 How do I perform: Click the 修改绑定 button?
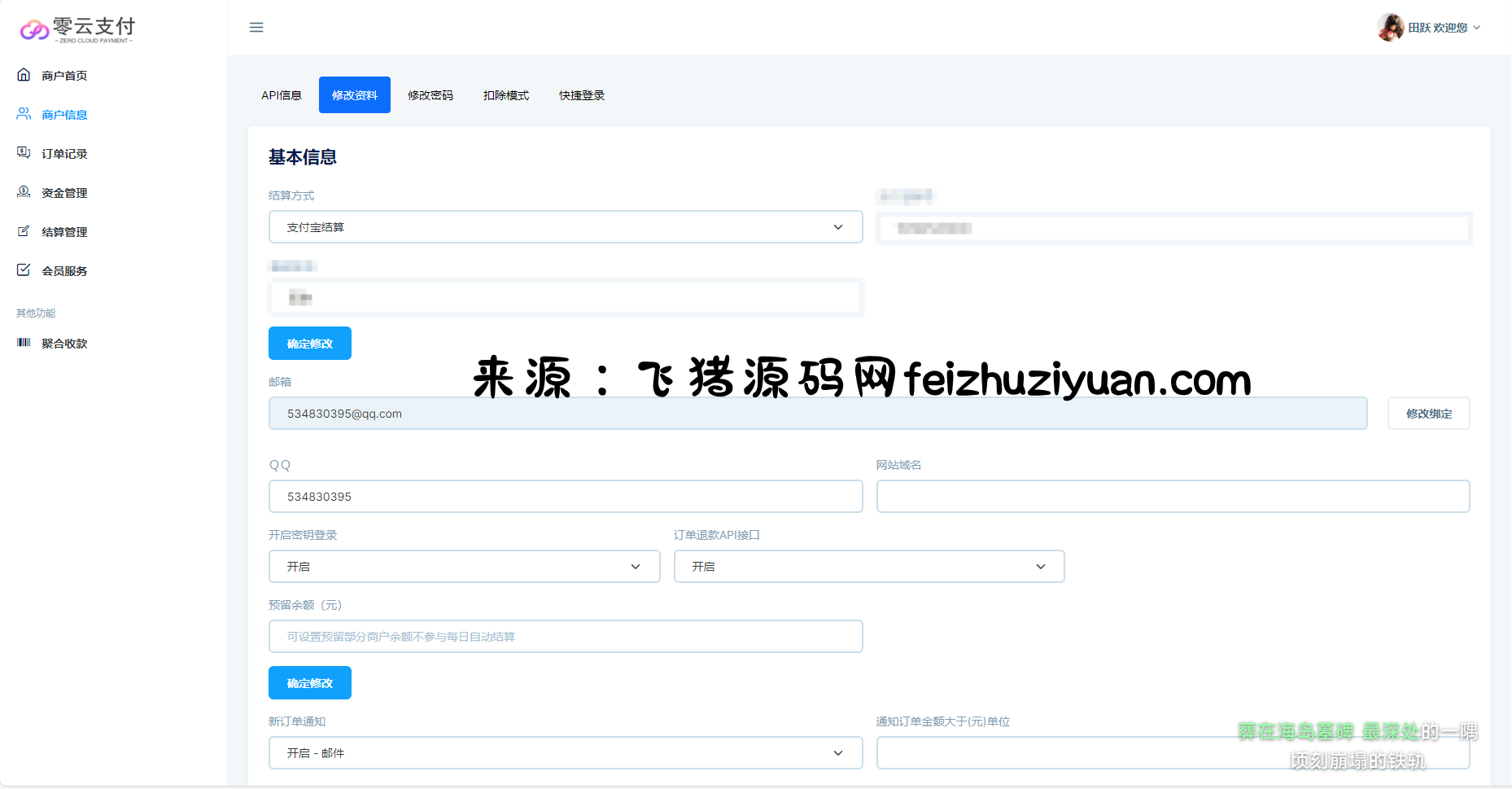pyautogui.click(x=1428, y=414)
